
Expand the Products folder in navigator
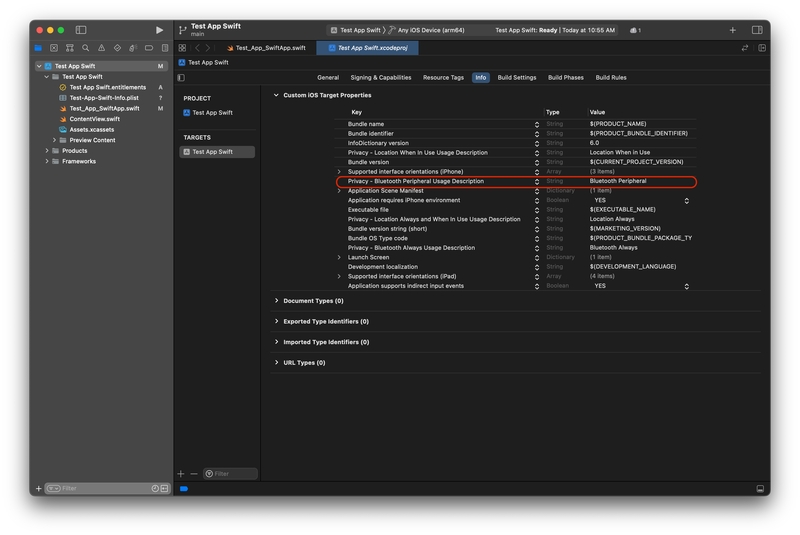[47, 151]
